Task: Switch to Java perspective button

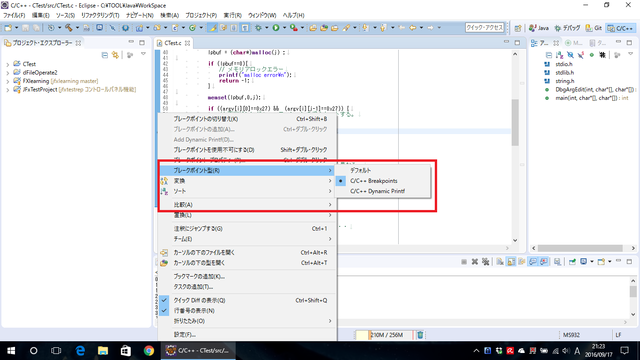Action: 538,28
